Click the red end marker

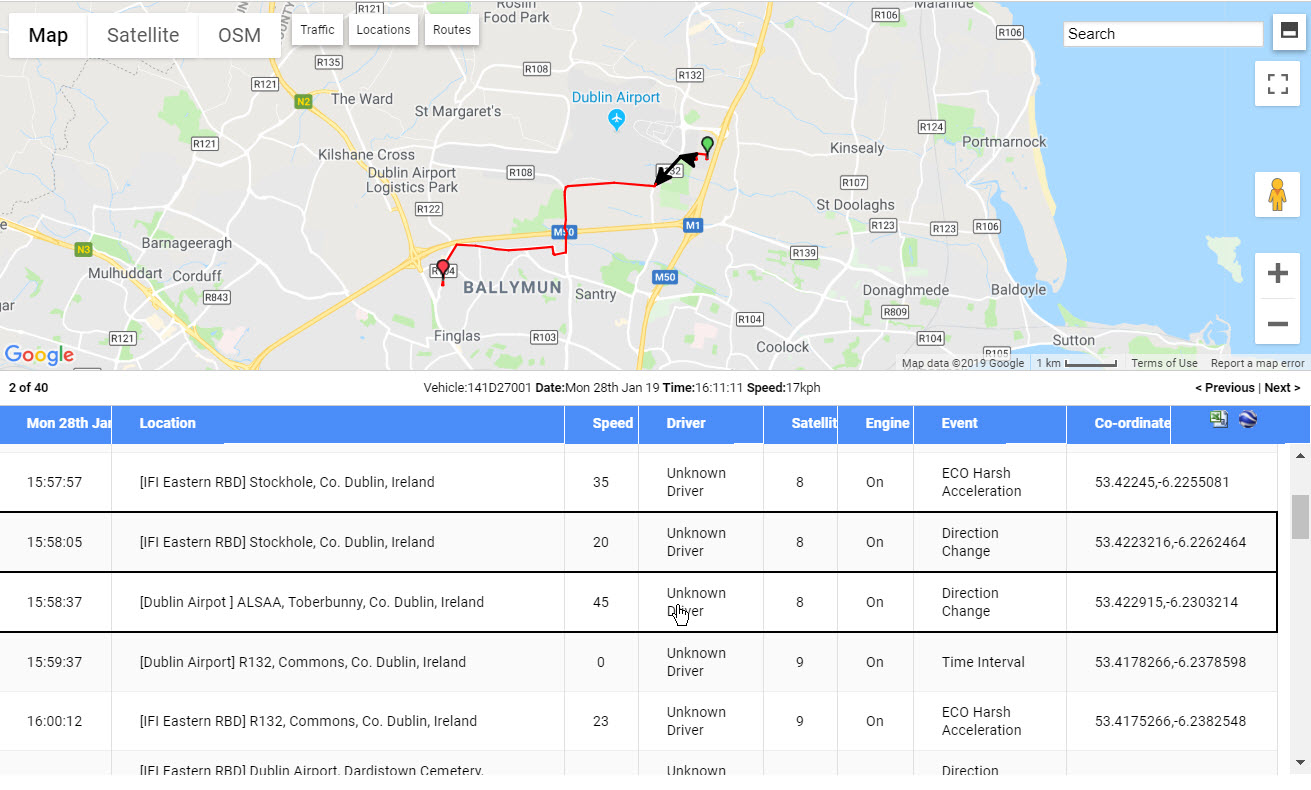pyautogui.click(x=443, y=270)
